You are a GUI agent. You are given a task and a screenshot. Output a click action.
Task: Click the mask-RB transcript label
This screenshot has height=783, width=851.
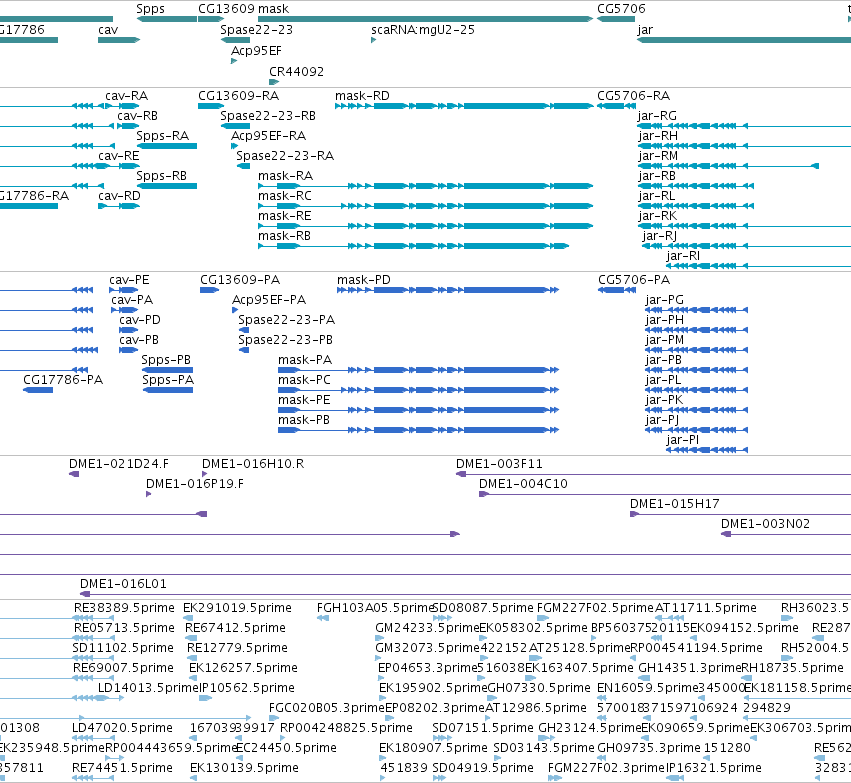tap(284, 236)
